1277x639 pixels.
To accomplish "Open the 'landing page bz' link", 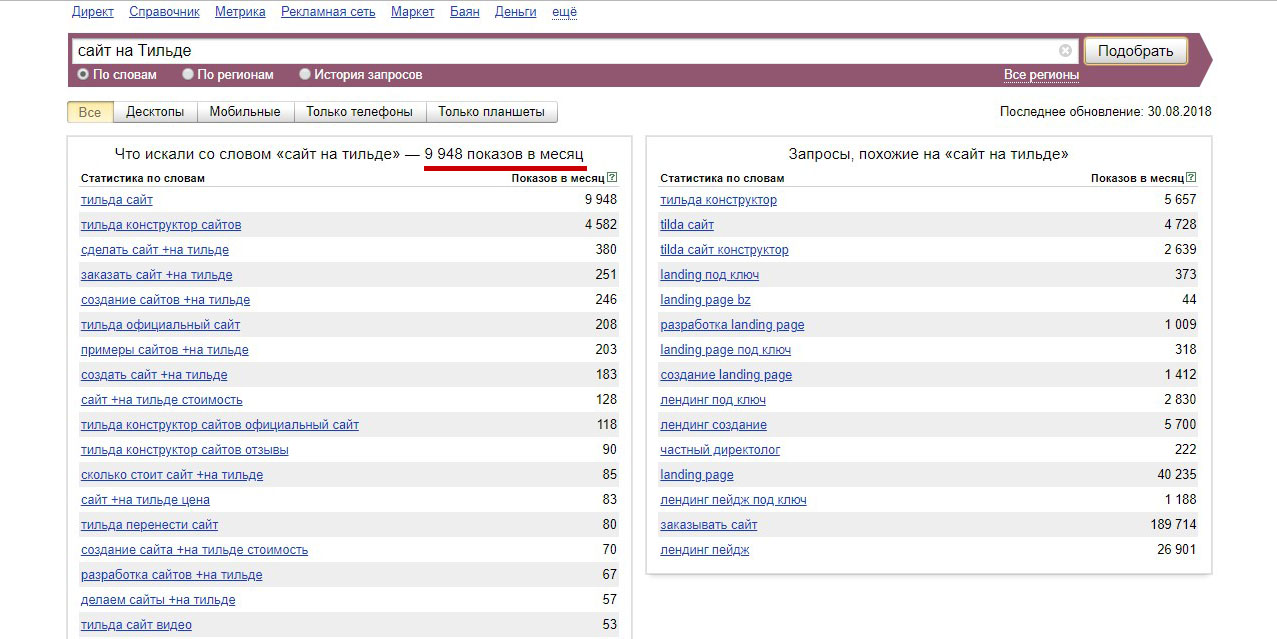I will pos(705,300).
